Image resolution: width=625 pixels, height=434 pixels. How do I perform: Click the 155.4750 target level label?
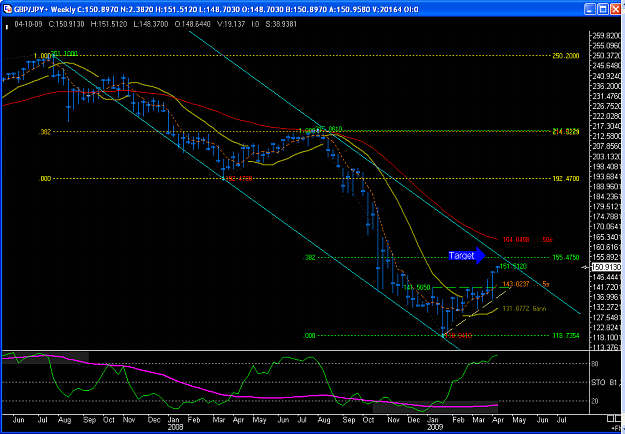pyautogui.click(x=566, y=257)
